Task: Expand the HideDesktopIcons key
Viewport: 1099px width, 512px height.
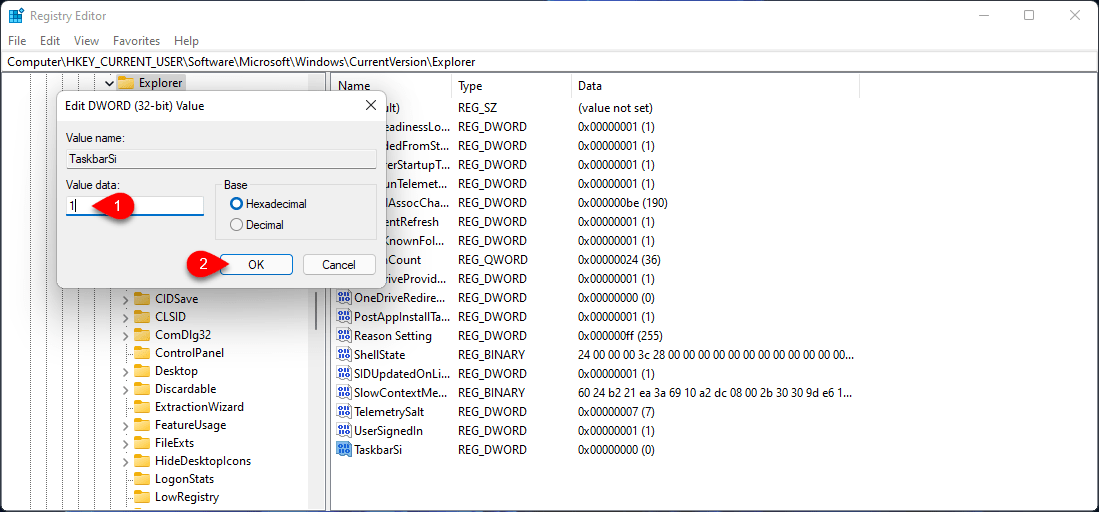Action: (125, 462)
